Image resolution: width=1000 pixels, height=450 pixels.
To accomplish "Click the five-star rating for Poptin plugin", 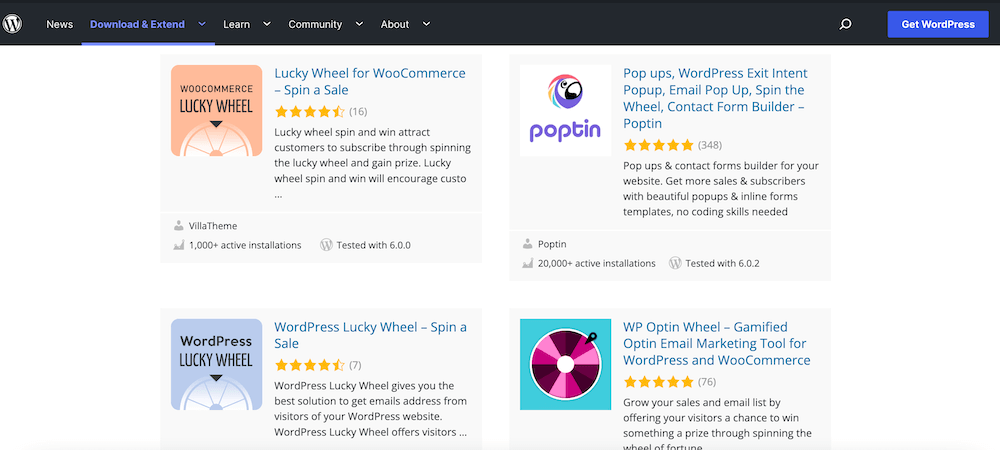I will 658,145.
